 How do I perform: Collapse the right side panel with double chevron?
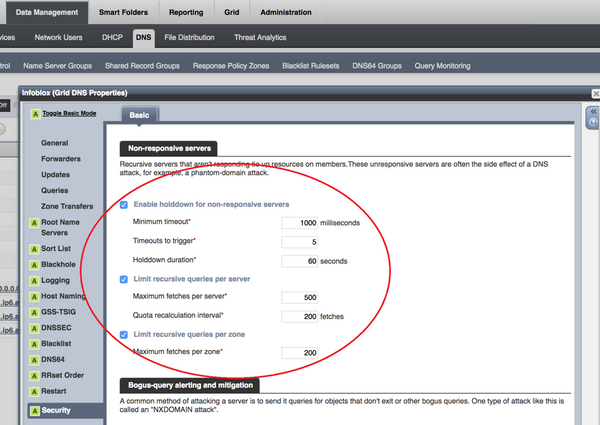pos(593,112)
